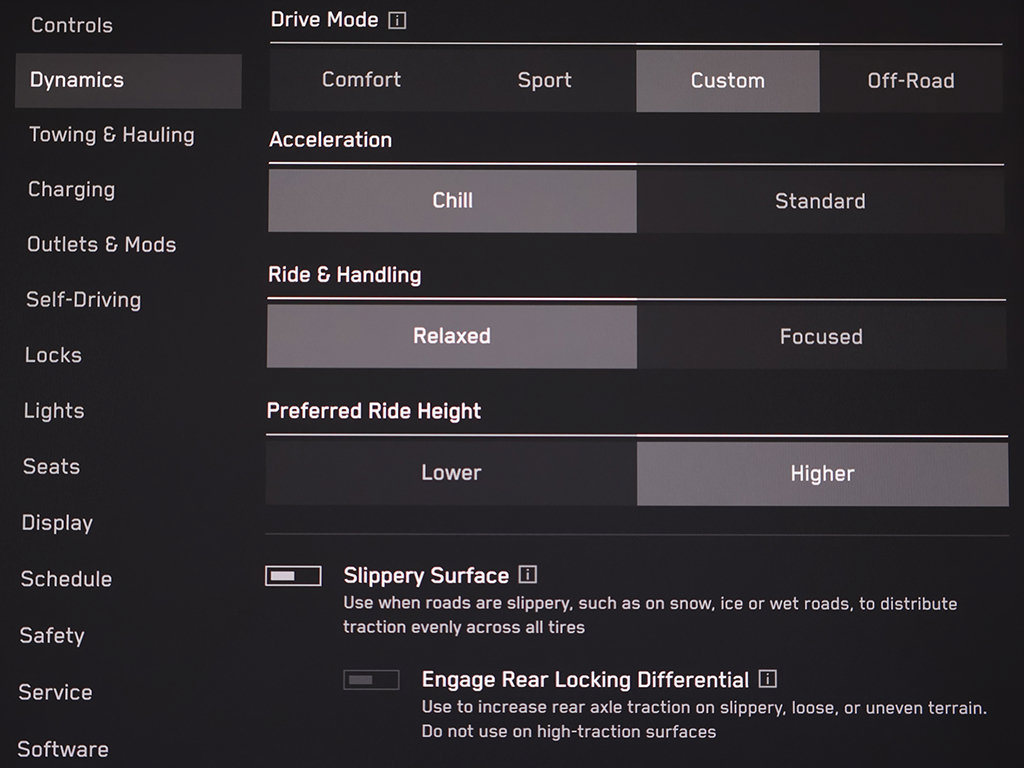Switch drive mode to Sport

click(x=545, y=80)
